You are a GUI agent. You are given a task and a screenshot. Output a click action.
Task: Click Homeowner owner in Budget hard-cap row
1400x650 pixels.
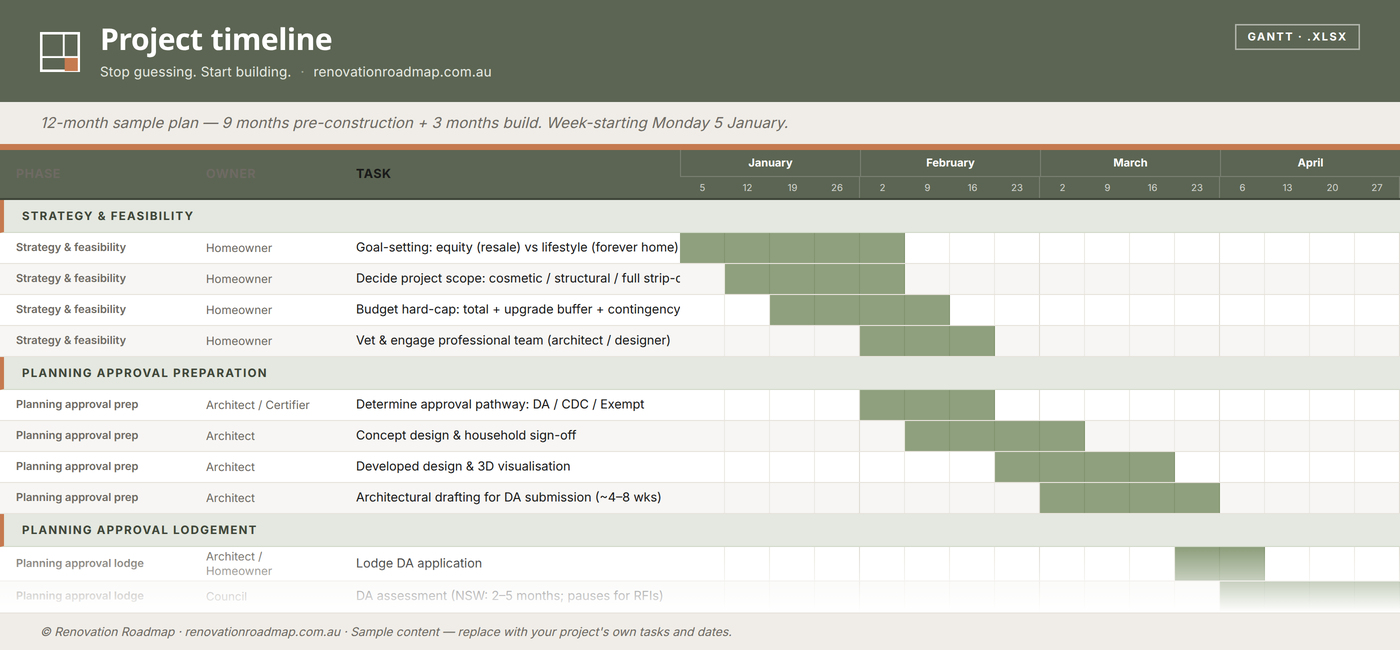pyautogui.click(x=239, y=310)
